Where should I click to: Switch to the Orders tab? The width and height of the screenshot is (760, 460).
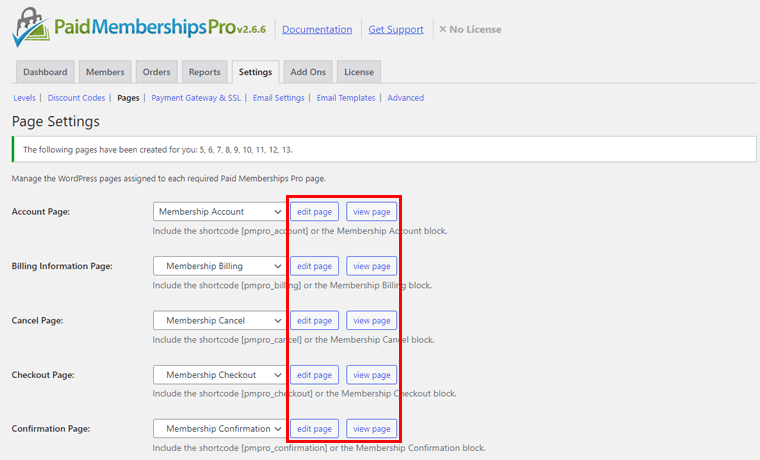(157, 72)
